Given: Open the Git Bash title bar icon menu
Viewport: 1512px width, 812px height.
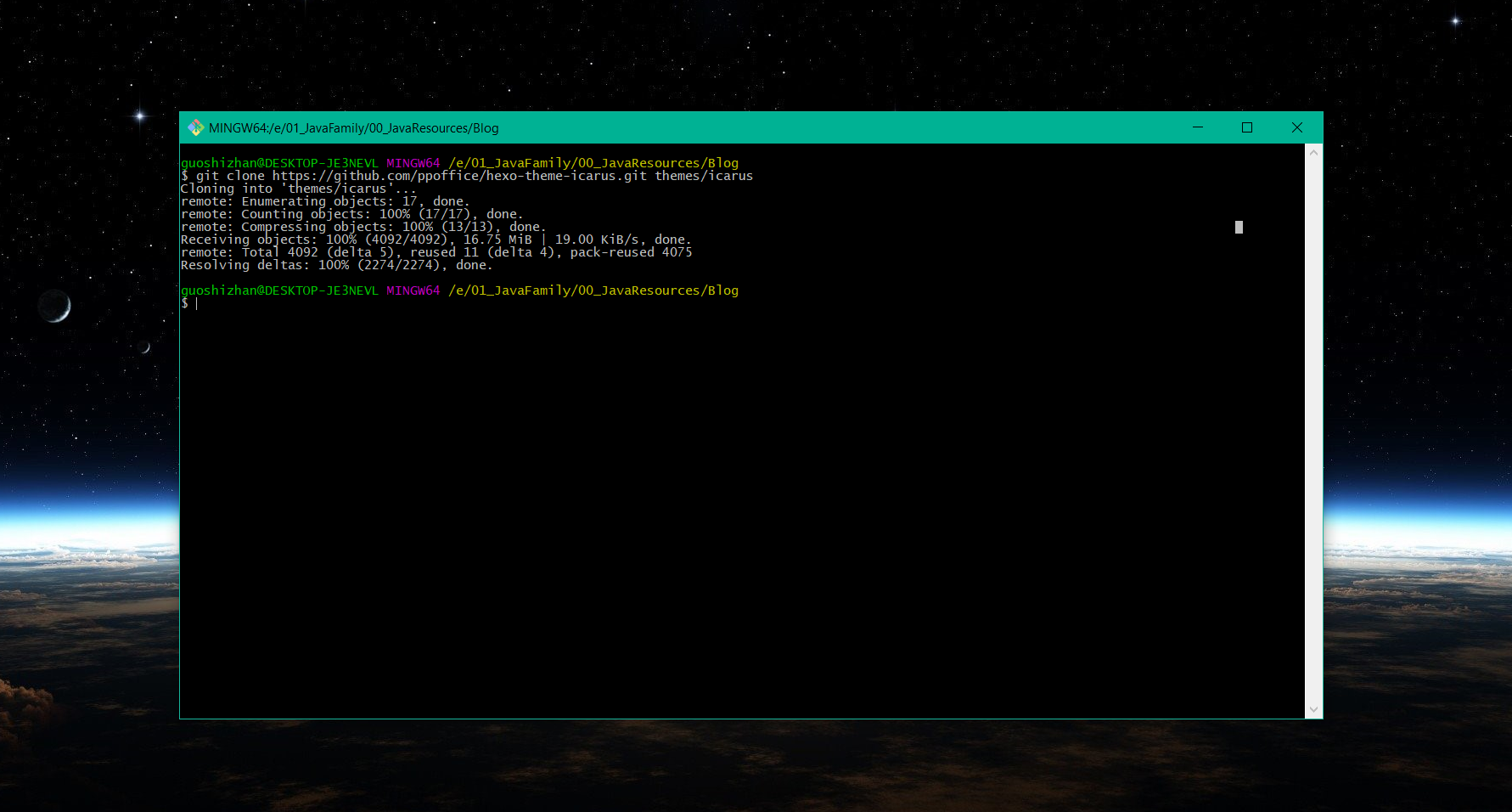Looking at the screenshot, I should (196, 127).
